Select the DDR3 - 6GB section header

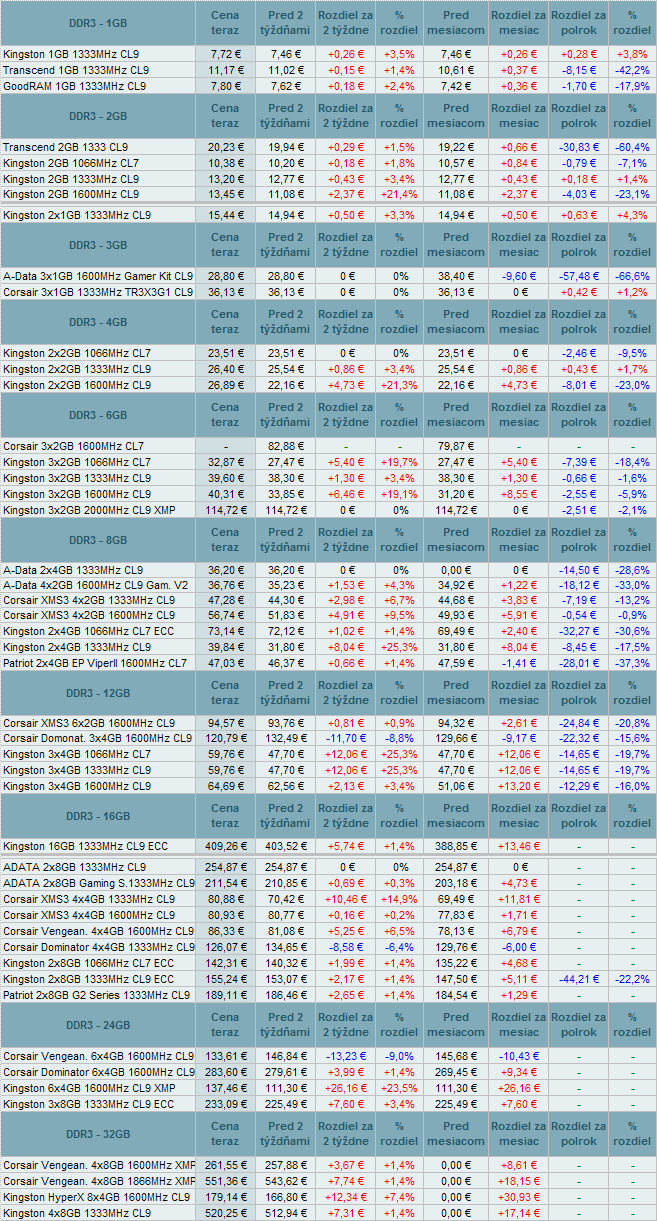pyautogui.click(x=97, y=415)
